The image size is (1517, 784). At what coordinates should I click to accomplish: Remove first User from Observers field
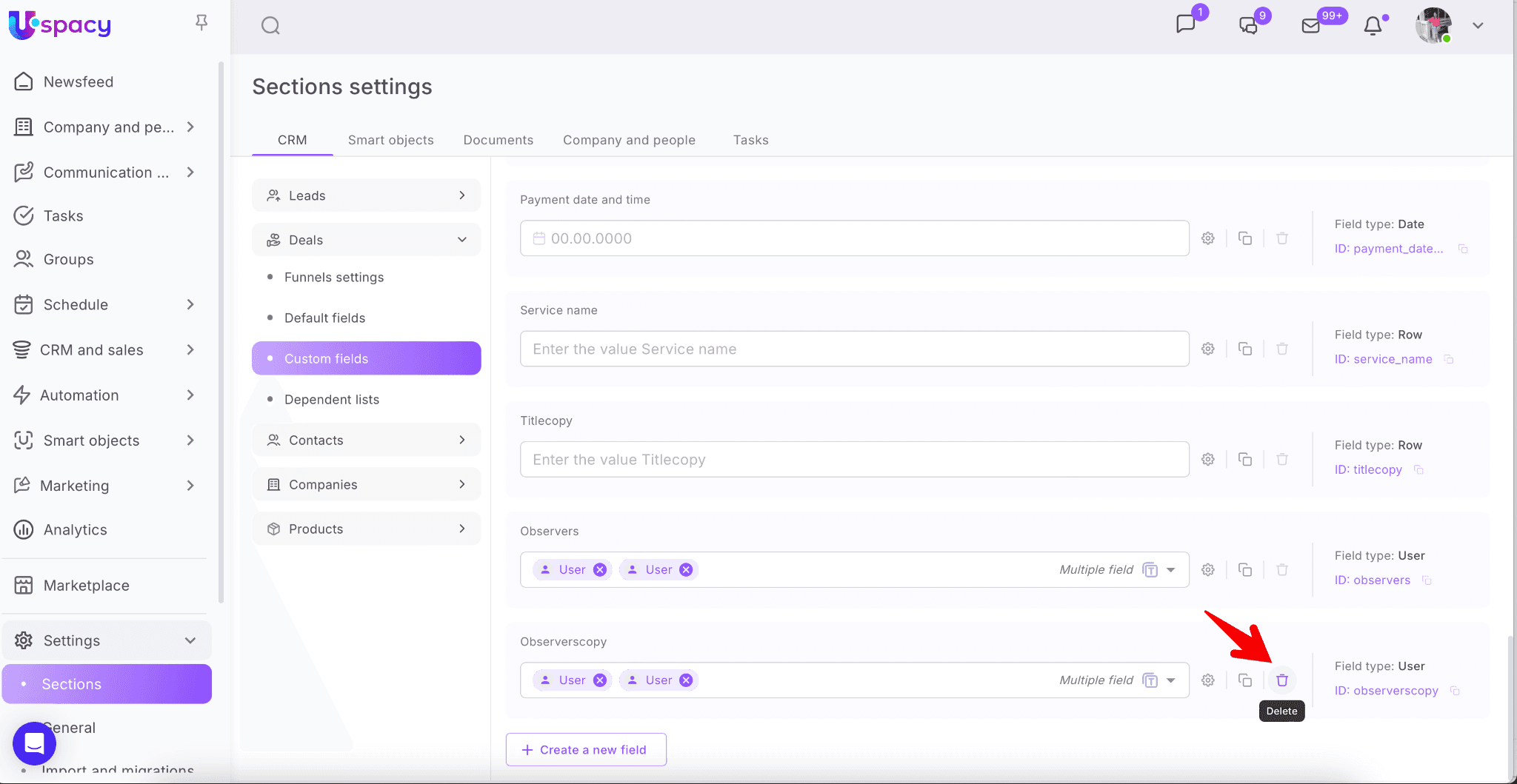(600, 569)
